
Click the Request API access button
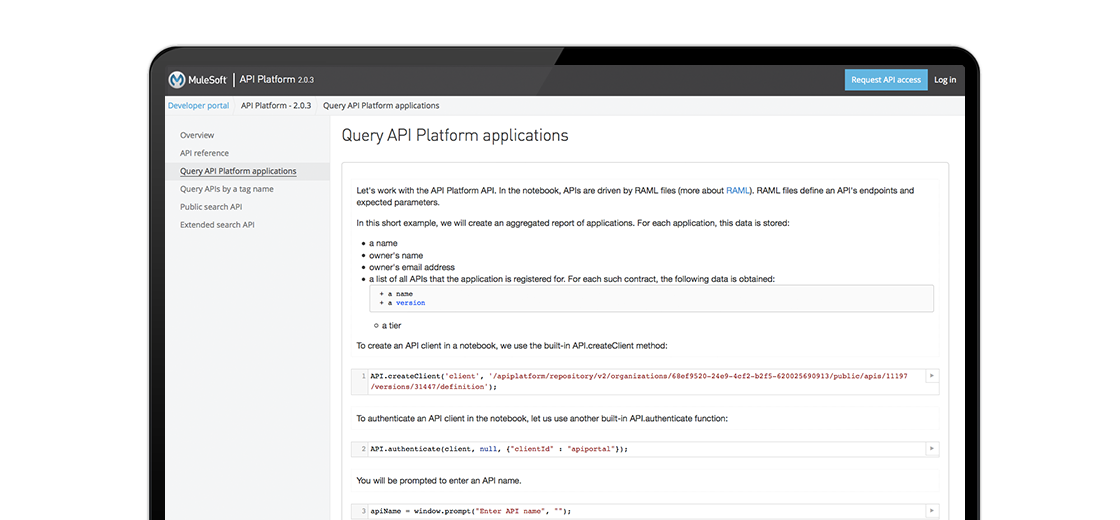click(886, 80)
